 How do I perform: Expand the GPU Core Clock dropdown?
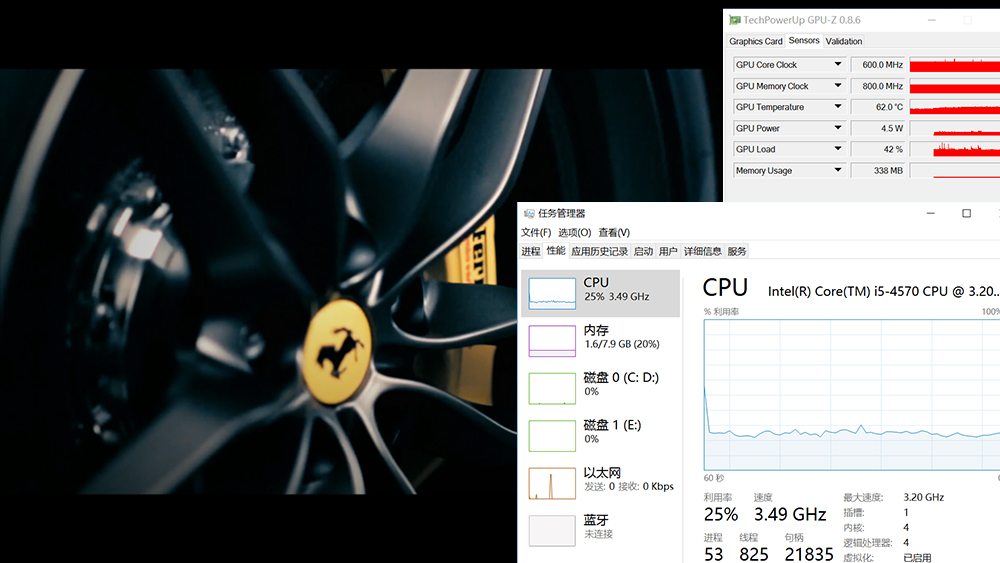[x=838, y=65]
